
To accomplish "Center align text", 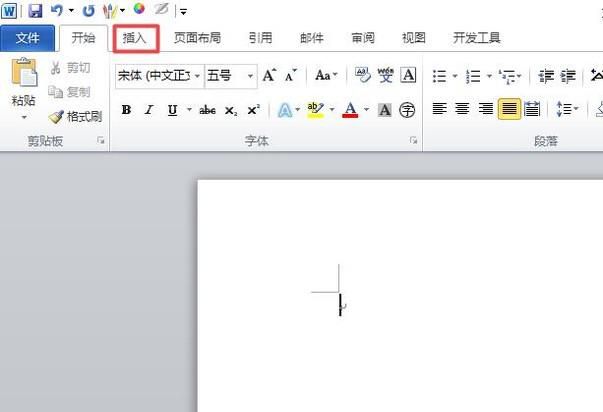I will coord(462,109).
